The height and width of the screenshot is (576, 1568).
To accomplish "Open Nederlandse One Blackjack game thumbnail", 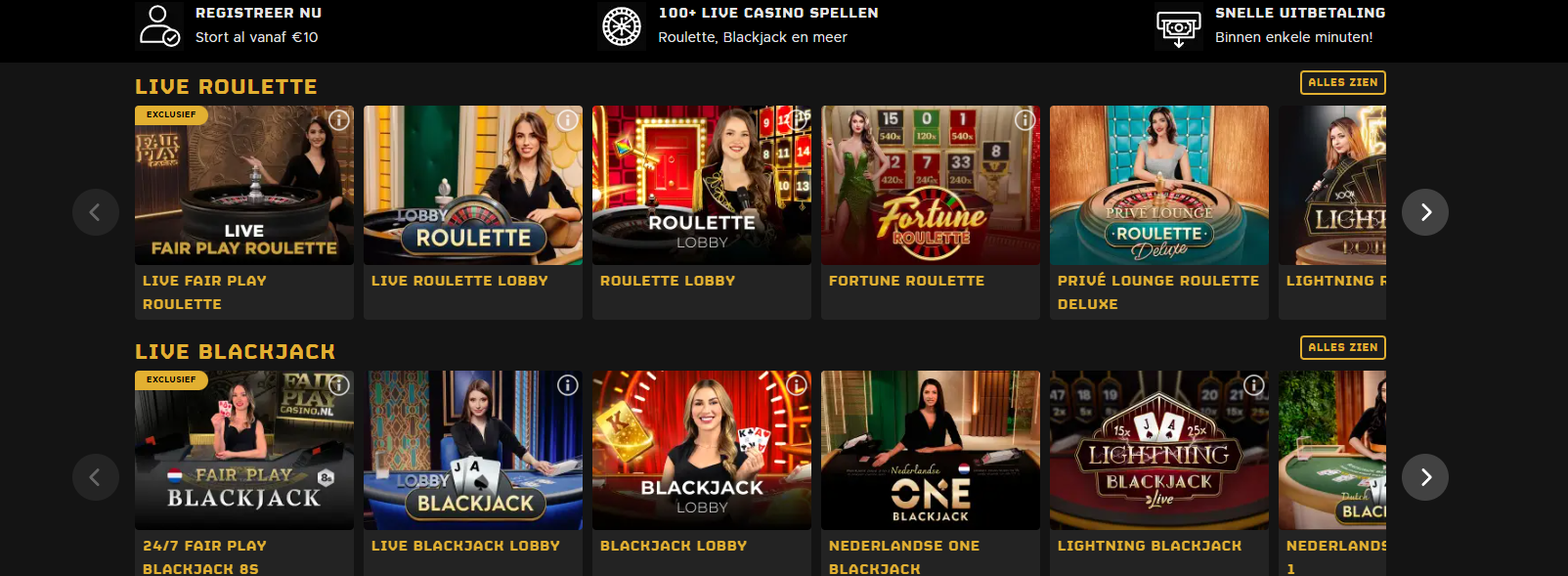I will (x=931, y=450).
